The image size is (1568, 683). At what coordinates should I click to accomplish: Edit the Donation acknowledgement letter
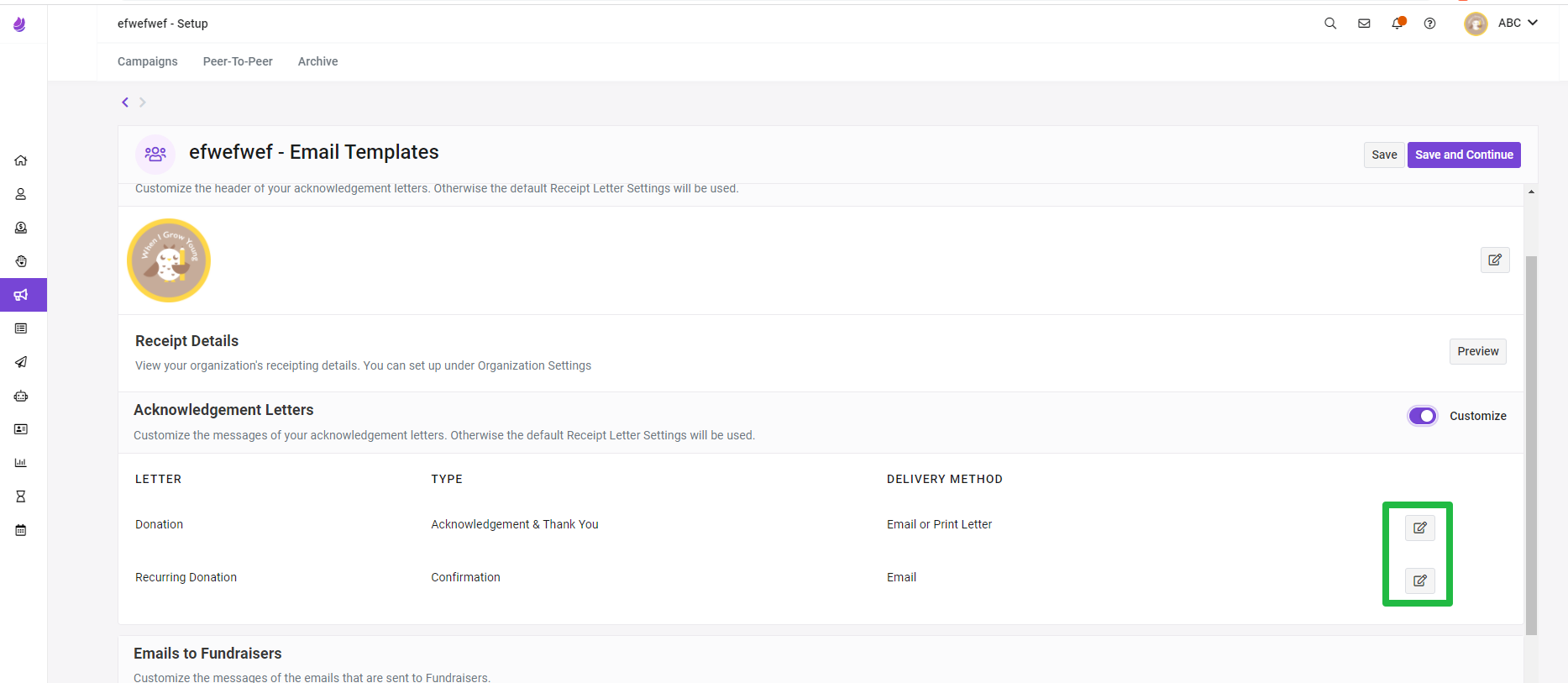[x=1420, y=528]
